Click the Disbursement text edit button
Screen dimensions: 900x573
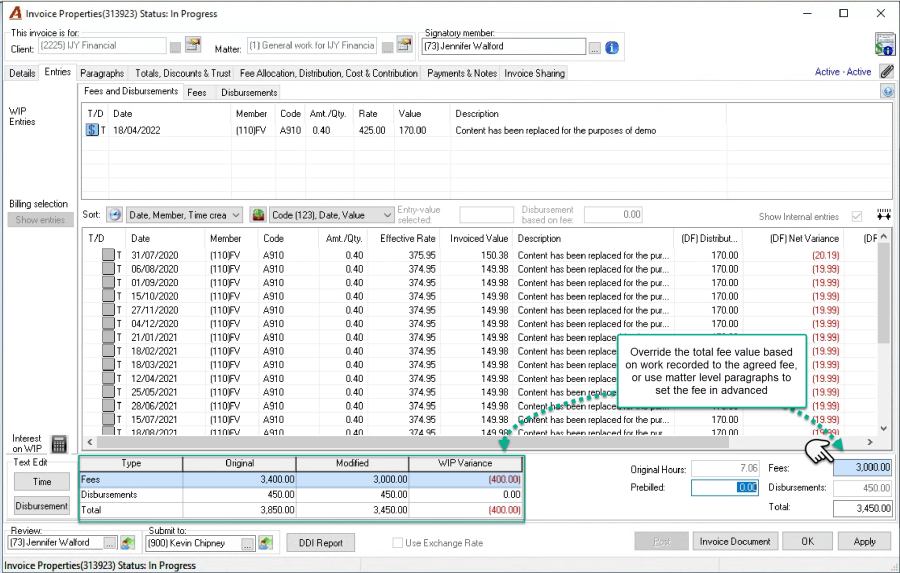tap(42, 506)
